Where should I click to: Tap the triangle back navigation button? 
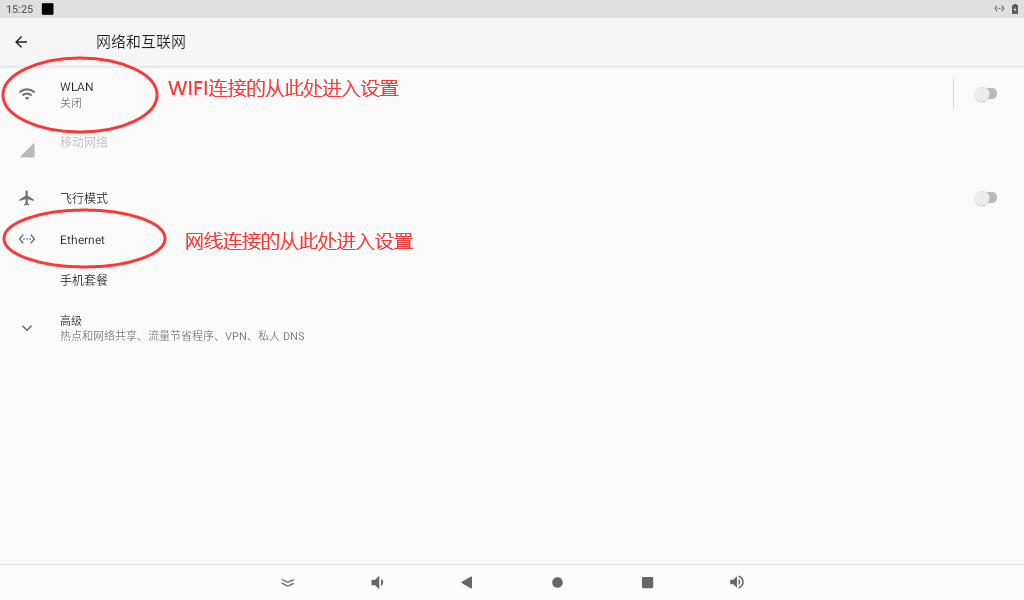[x=466, y=582]
